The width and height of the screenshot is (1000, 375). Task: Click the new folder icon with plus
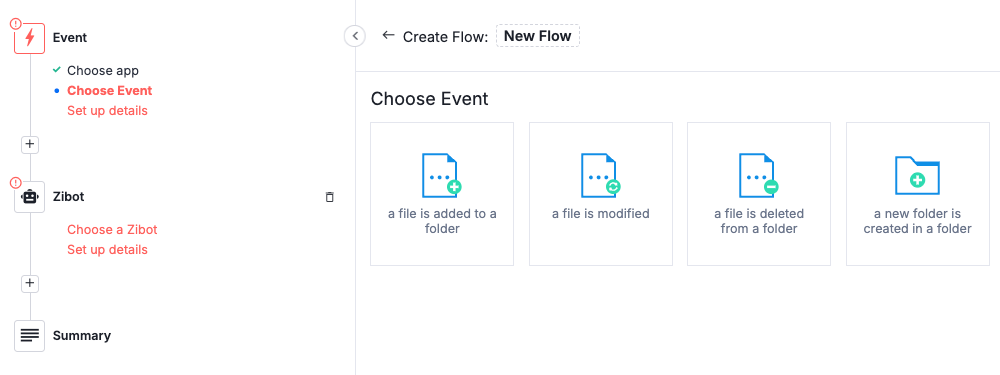918,175
